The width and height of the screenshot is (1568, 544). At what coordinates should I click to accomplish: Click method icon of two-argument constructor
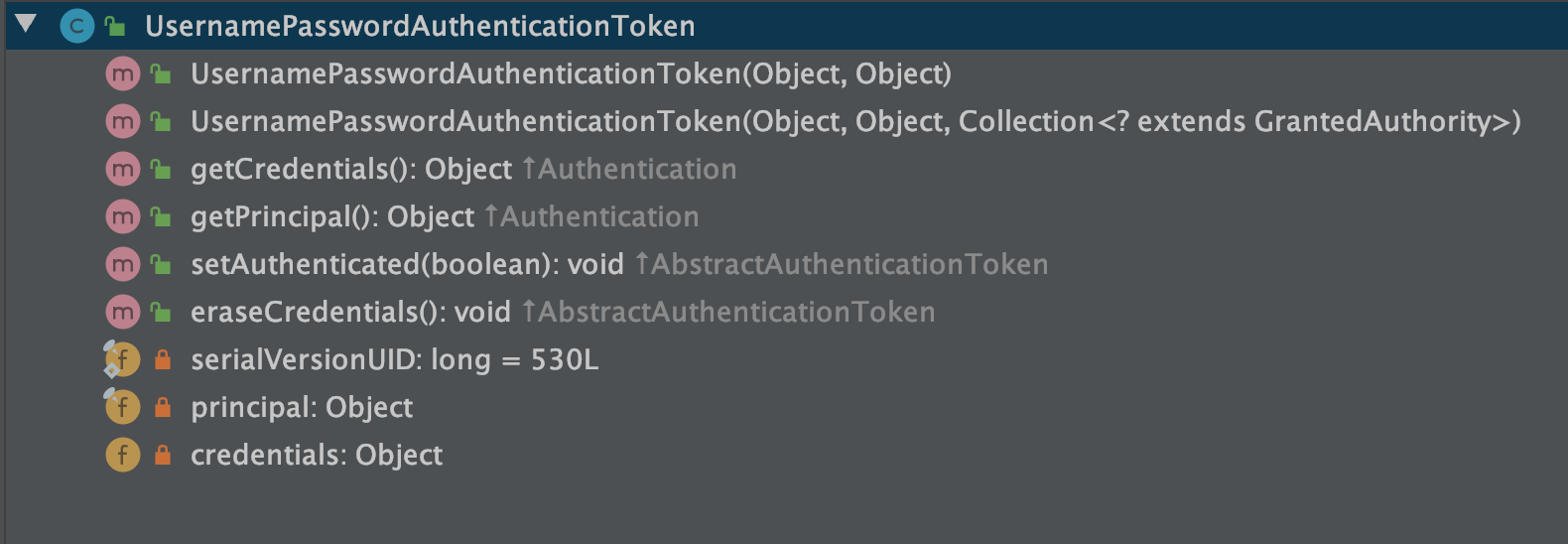[122, 73]
